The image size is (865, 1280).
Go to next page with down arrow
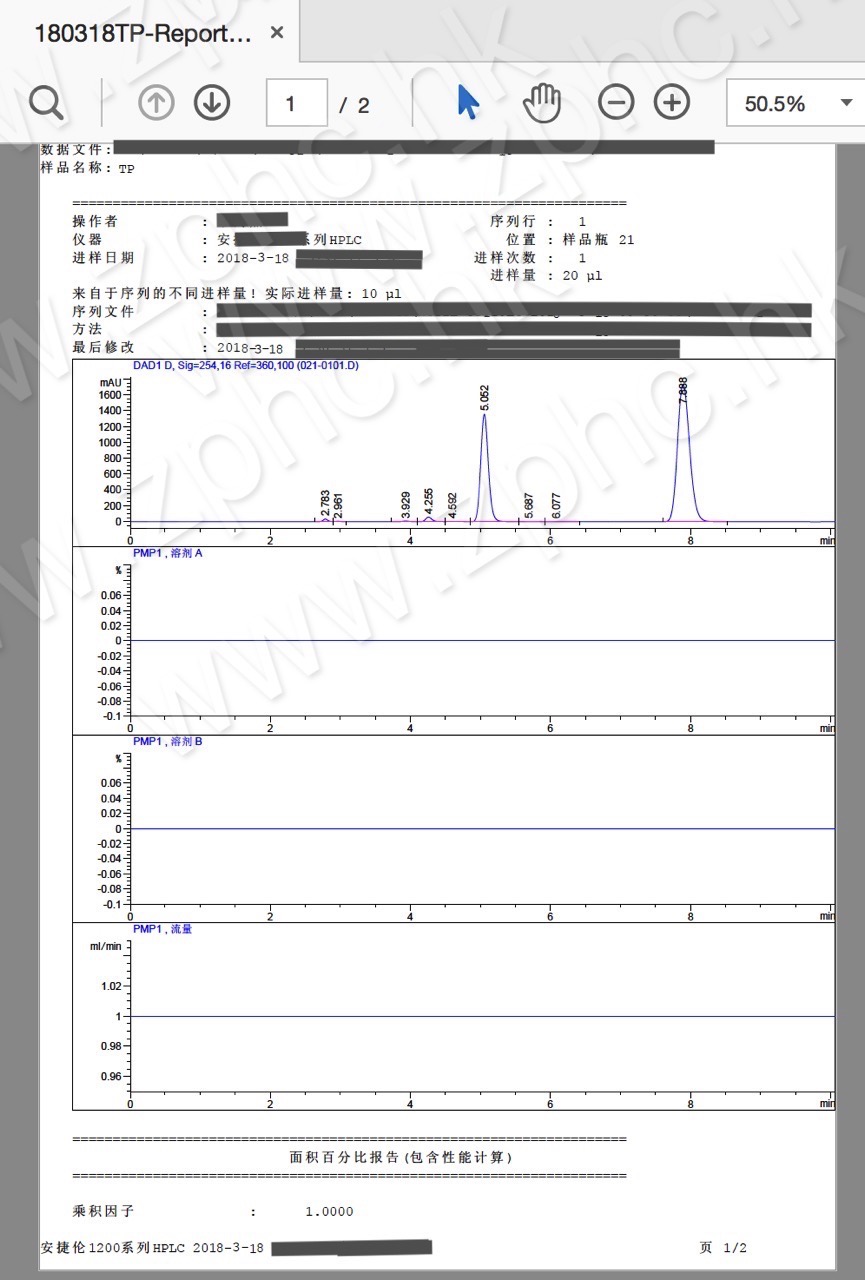coord(212,103)
